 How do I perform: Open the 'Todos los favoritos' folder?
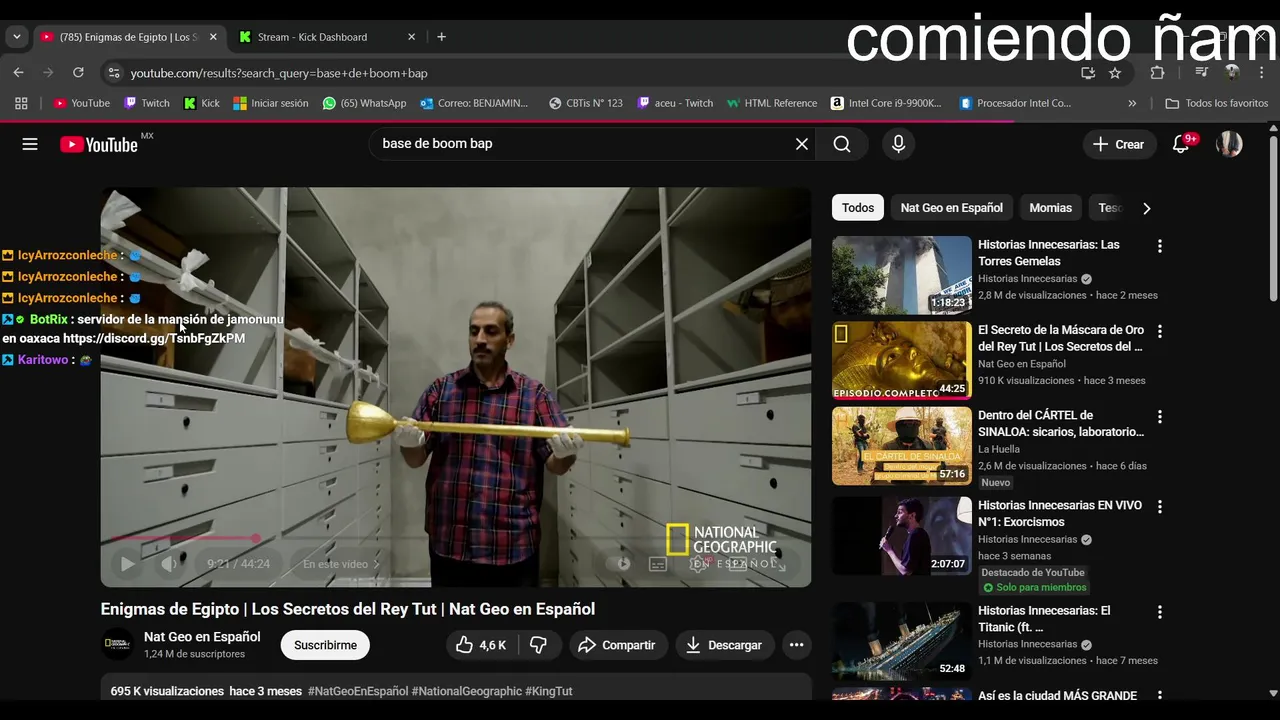click(1216, 103)
